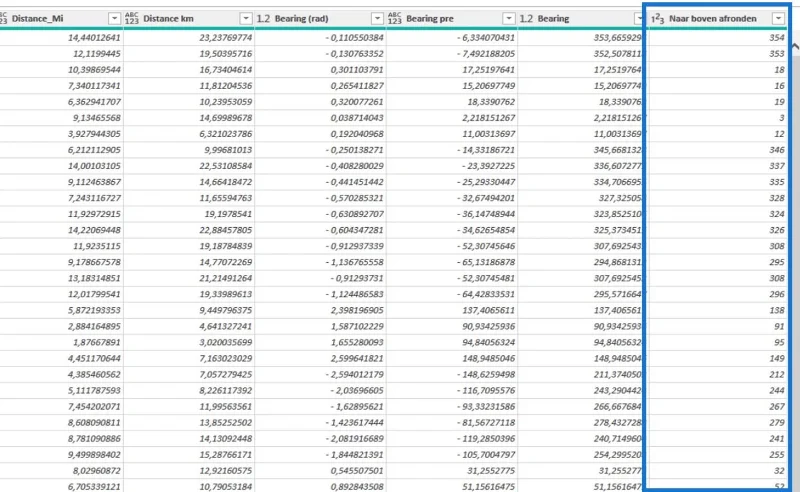Select cell 23,23769774 in Distance km
Viewport: 800px width, 492px height.
(x=226, y=37)
